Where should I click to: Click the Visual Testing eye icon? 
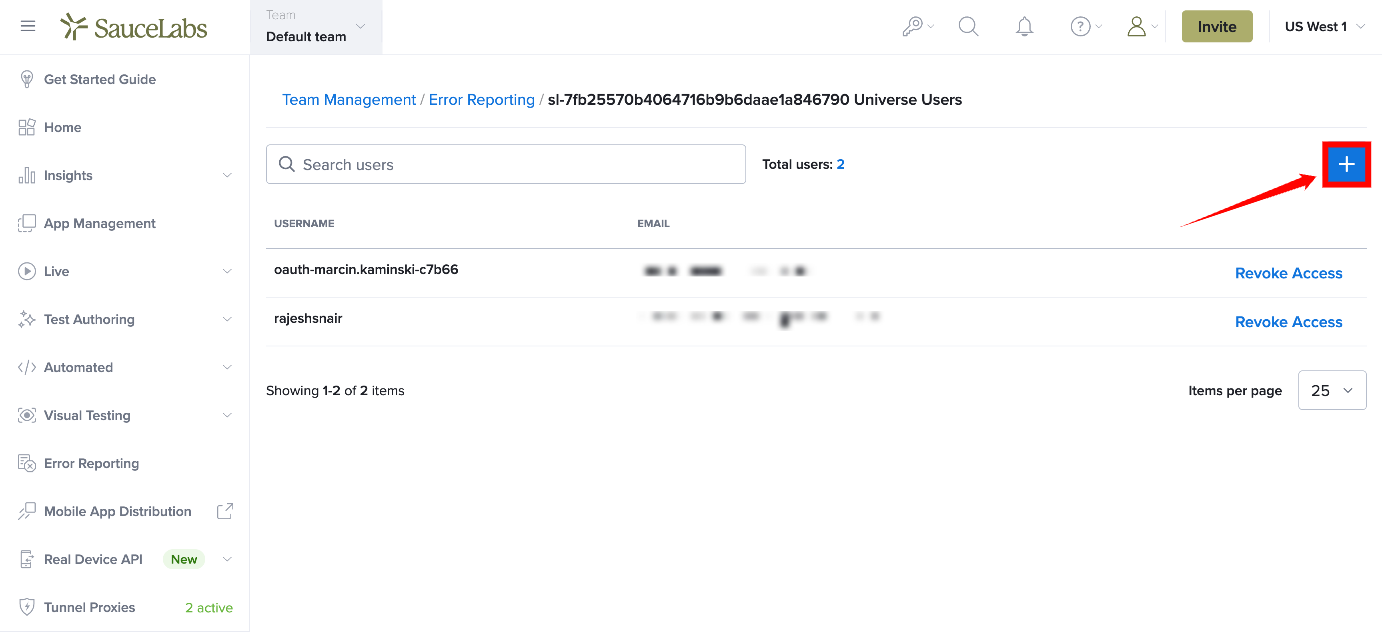pyautogui.click(x=27, y=416)
